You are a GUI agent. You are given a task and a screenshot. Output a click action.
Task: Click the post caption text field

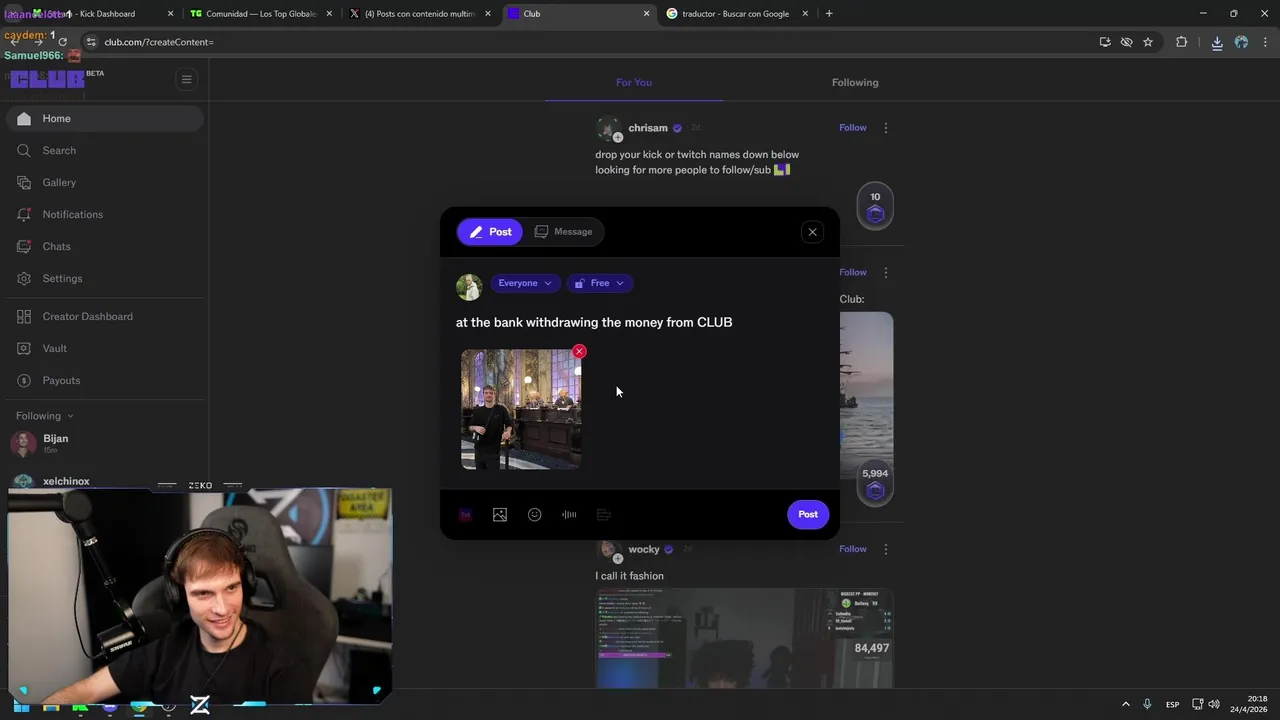(x=640, y=322)
